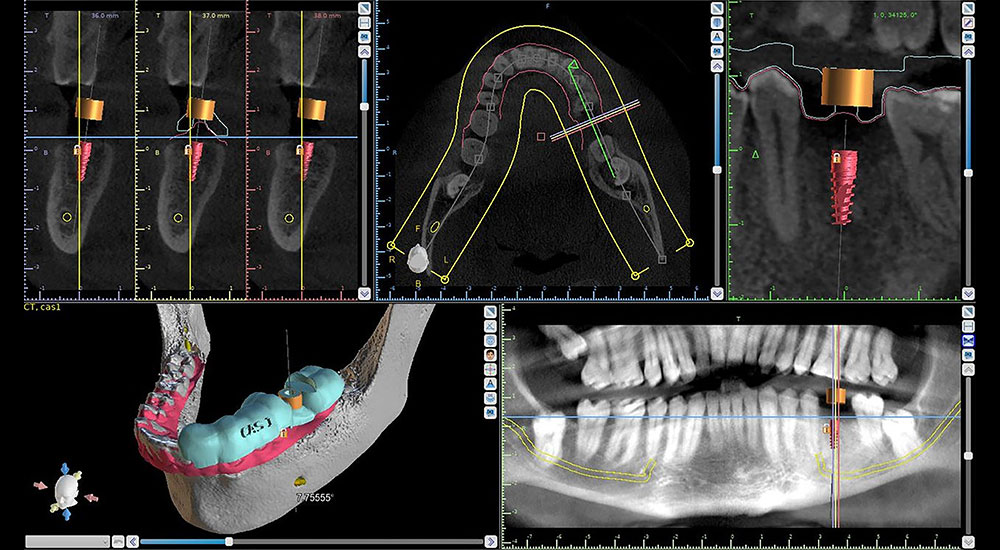Image resolution: width=1000 pixels, height=550 pixels.
Task: Click the small button beside the 3D view dropdown
Action: pos(117,541)
